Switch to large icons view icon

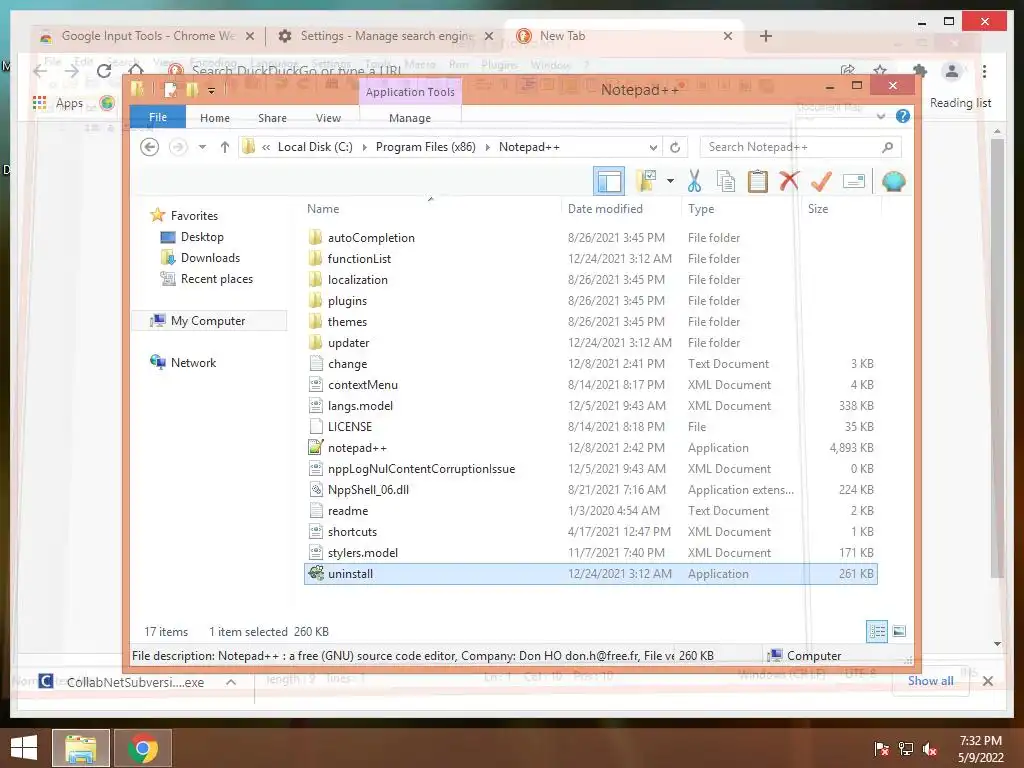tap(899, 631)
